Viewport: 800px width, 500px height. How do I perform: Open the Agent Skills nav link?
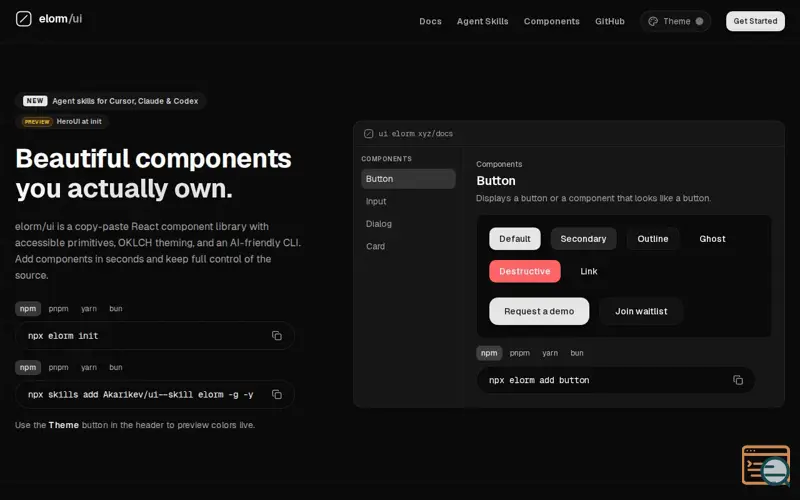coord(482,21)
